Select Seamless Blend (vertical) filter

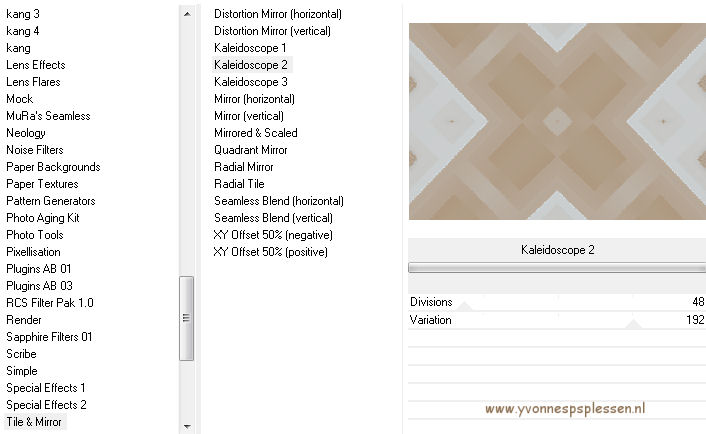coord(273,218)
